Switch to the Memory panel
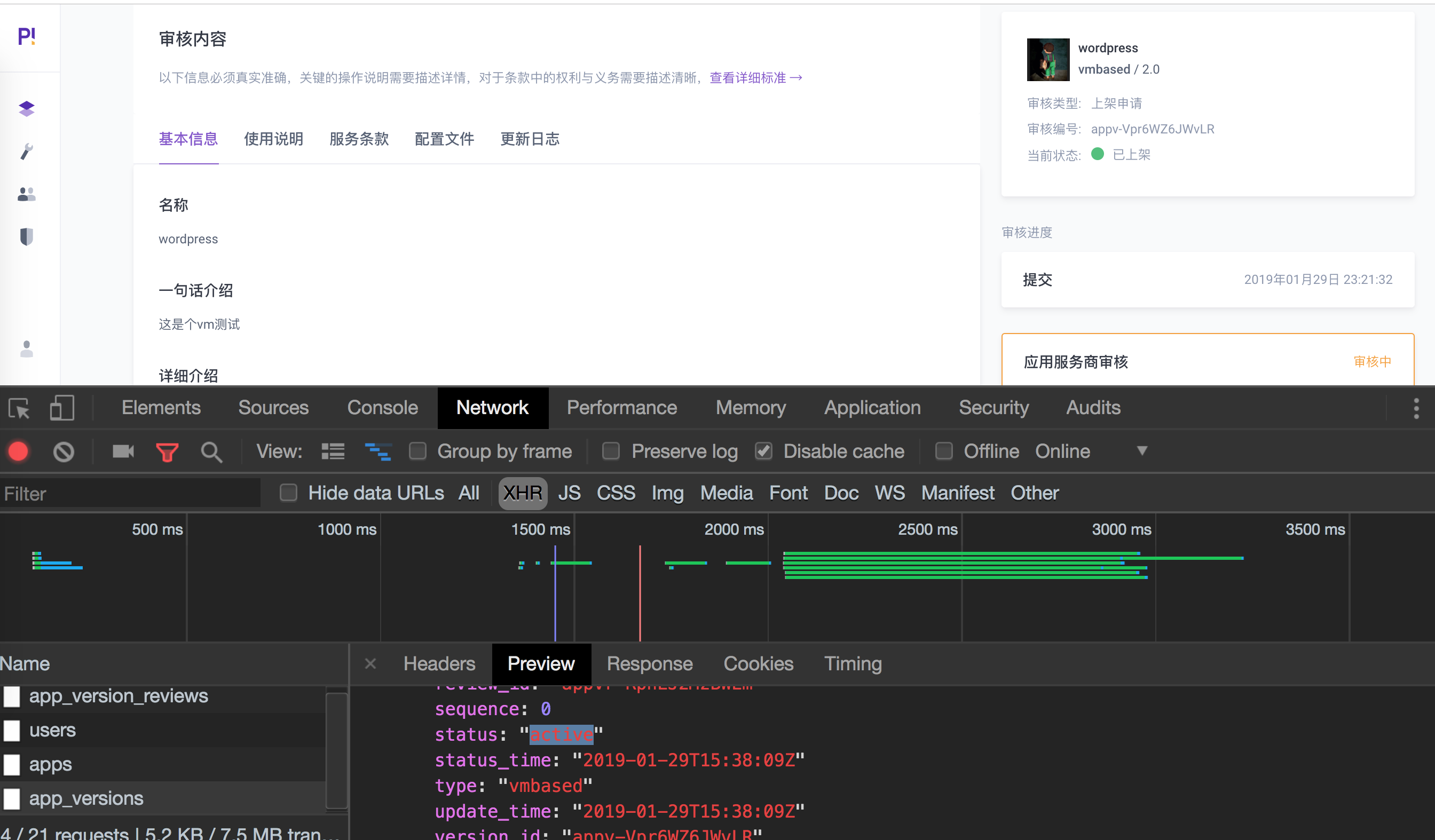 751,408
